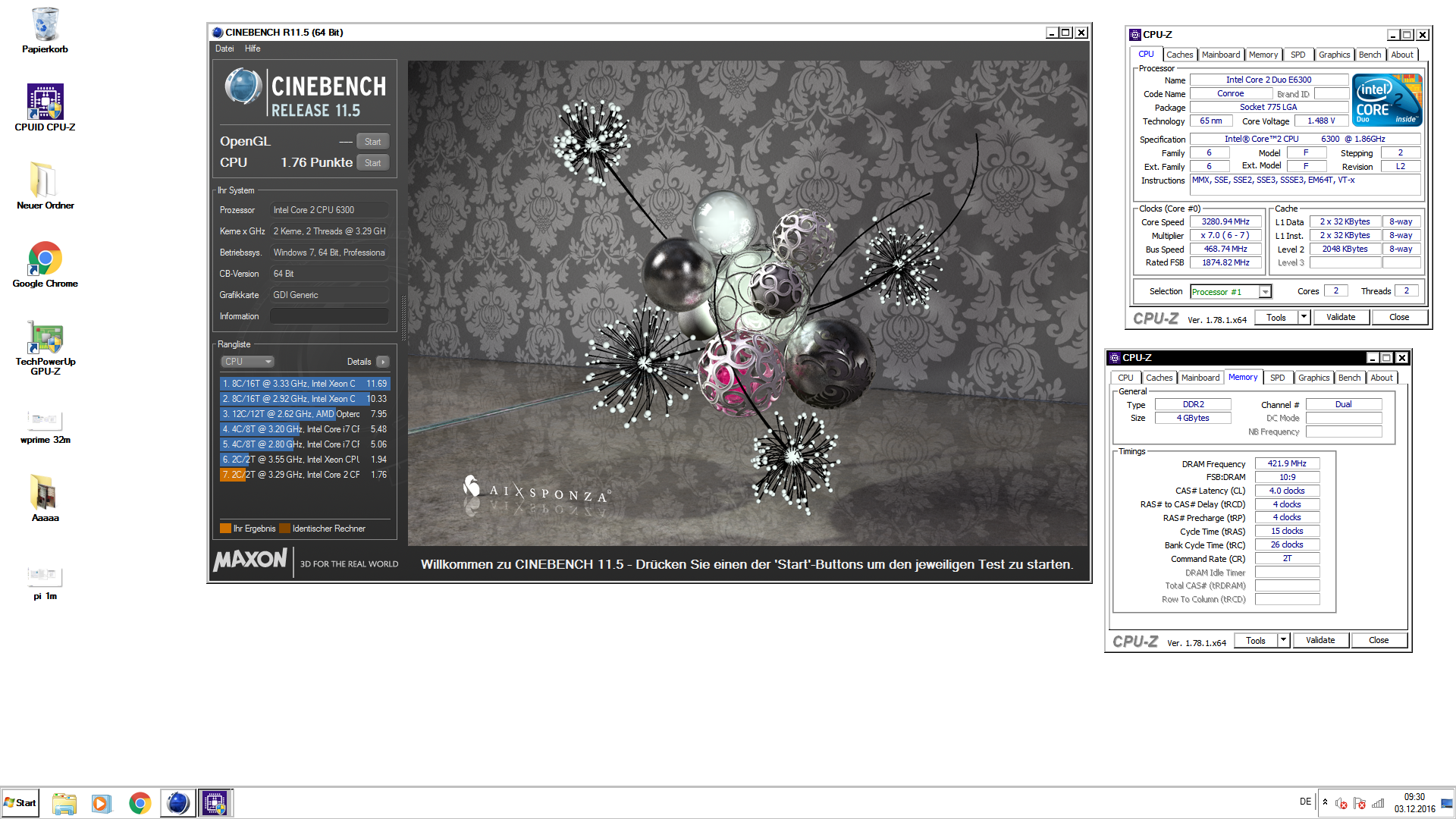
Task: Expand the Tools dropdown arrow in upper CPU-Z
Action: click(1304, 317)
